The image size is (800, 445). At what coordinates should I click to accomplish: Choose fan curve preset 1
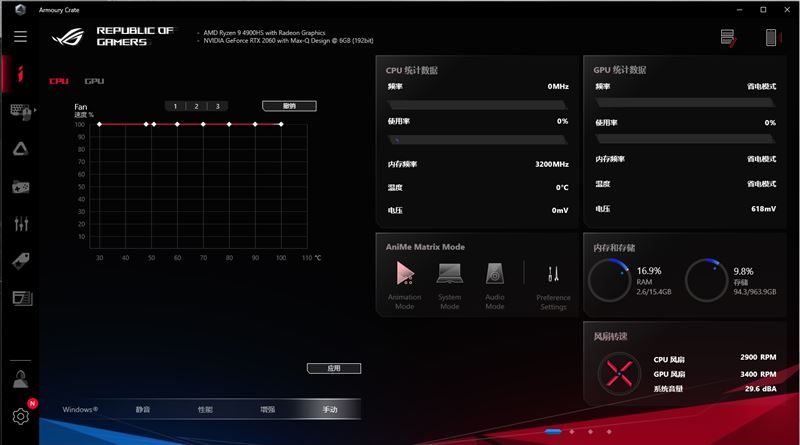[x=175, y=106]
